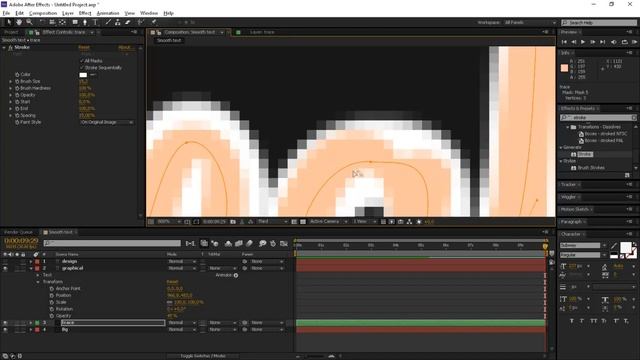Select the Pen tool

click(x=85, y=22)
